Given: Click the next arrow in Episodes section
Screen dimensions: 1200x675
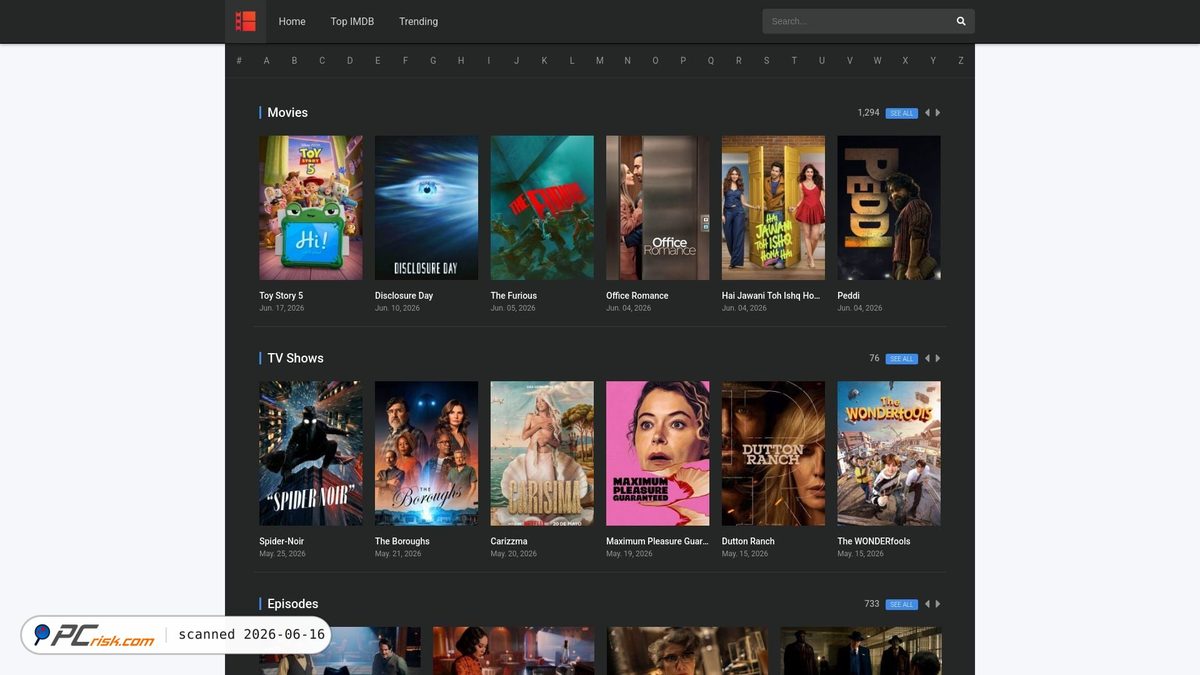Looking at the screenshot, I should [x=938, y=604].
